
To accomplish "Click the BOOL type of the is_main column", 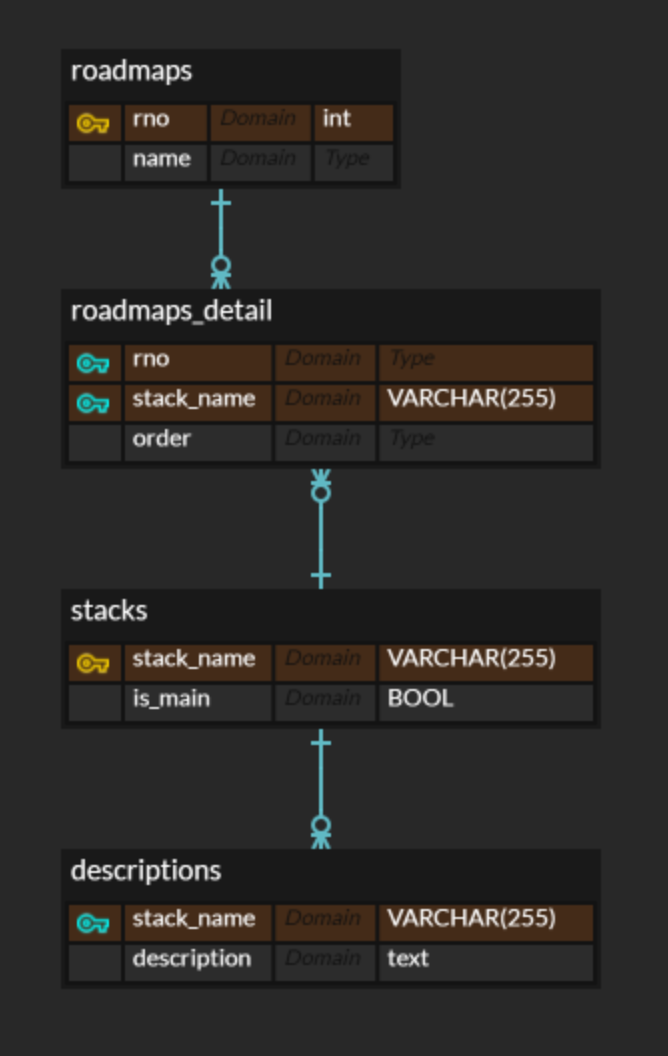I will pyautogui.click(x=421, y=699).
